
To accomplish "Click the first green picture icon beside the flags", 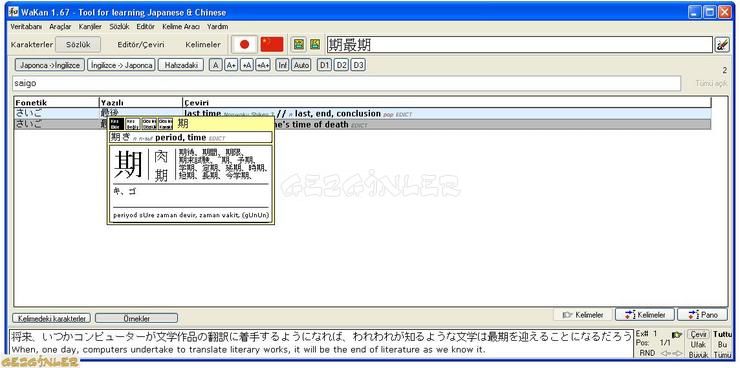I will click(299, 44).
